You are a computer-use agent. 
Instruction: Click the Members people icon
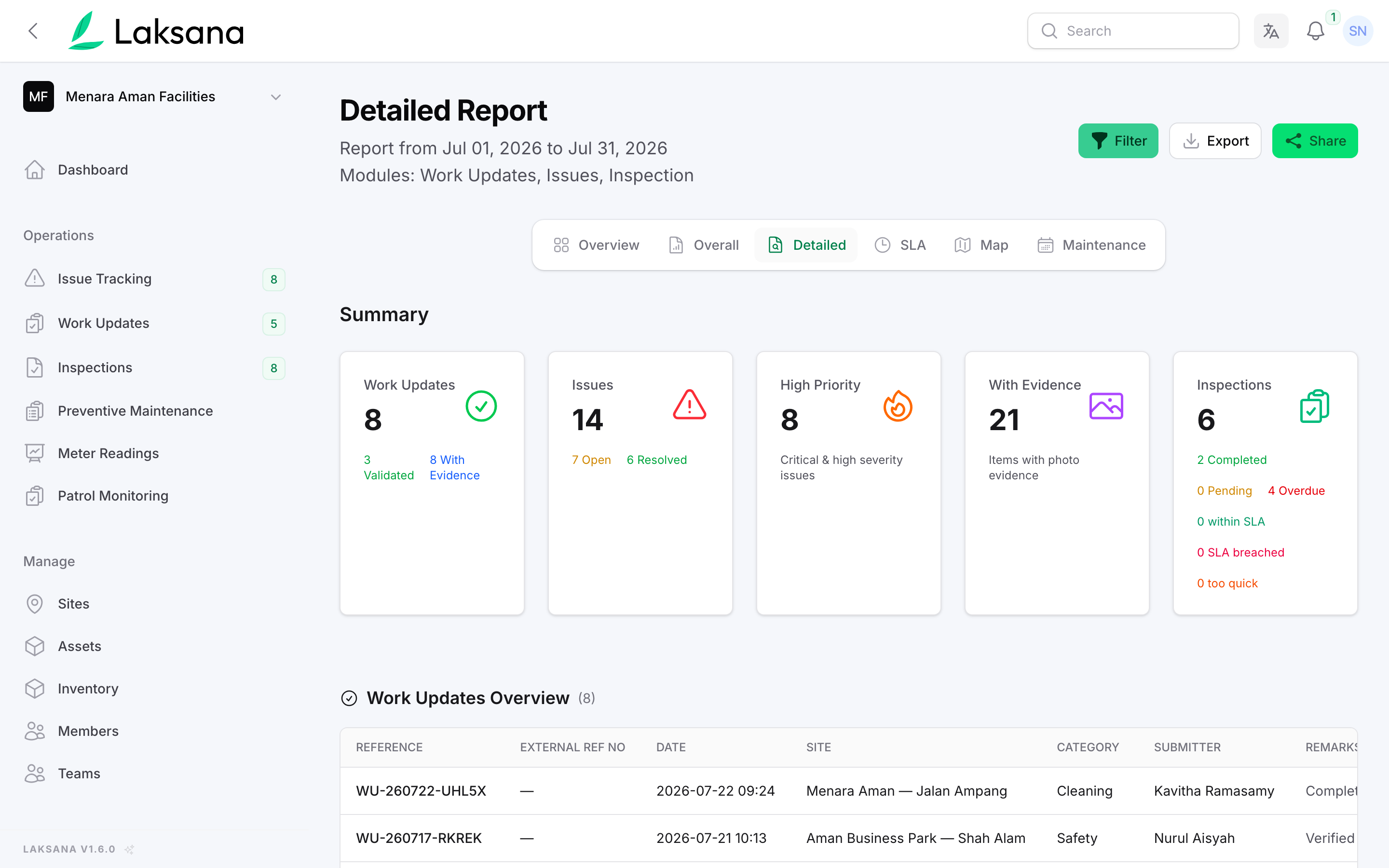click(34, 732)
